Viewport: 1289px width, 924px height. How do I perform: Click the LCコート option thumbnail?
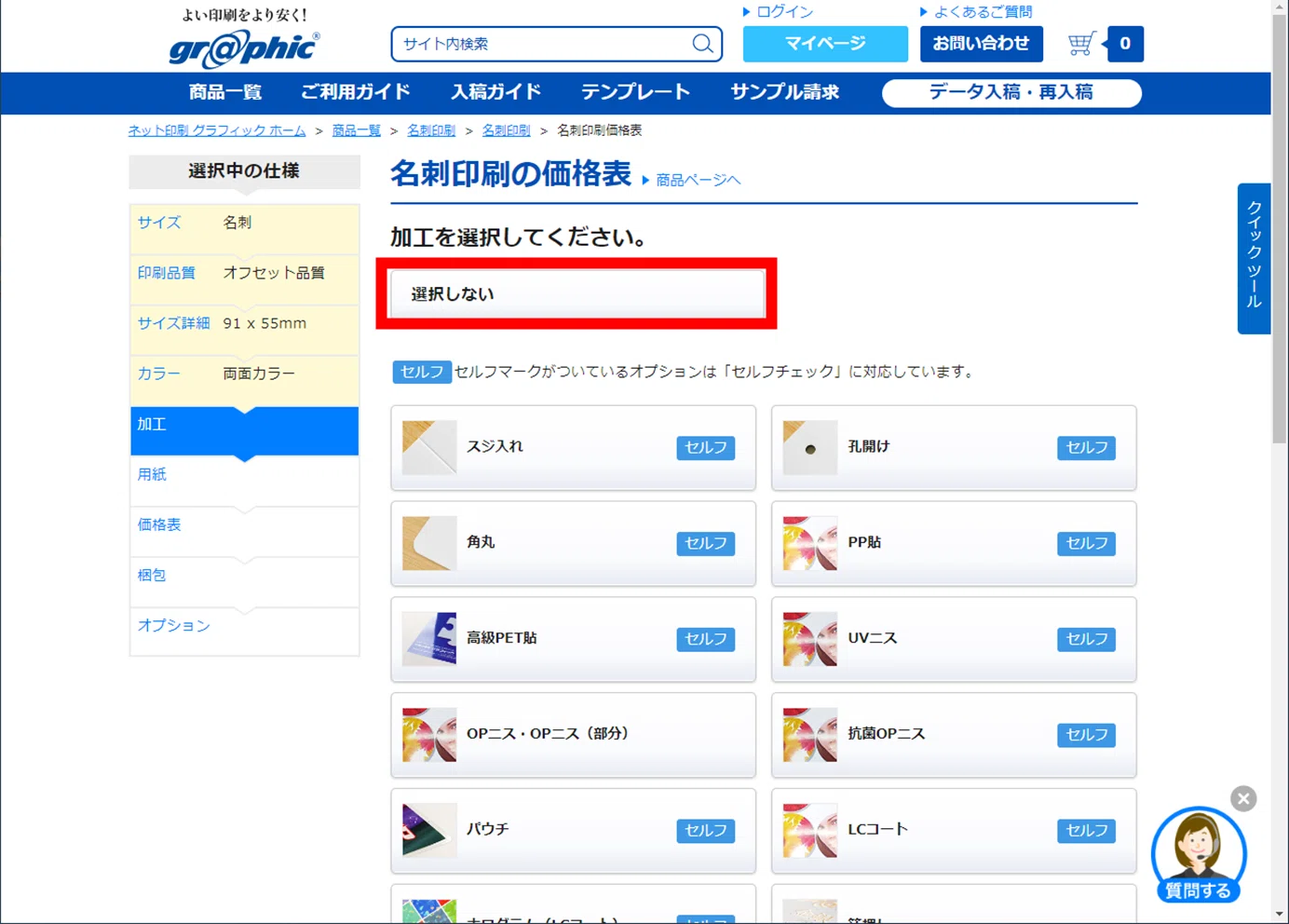[810, 830]
